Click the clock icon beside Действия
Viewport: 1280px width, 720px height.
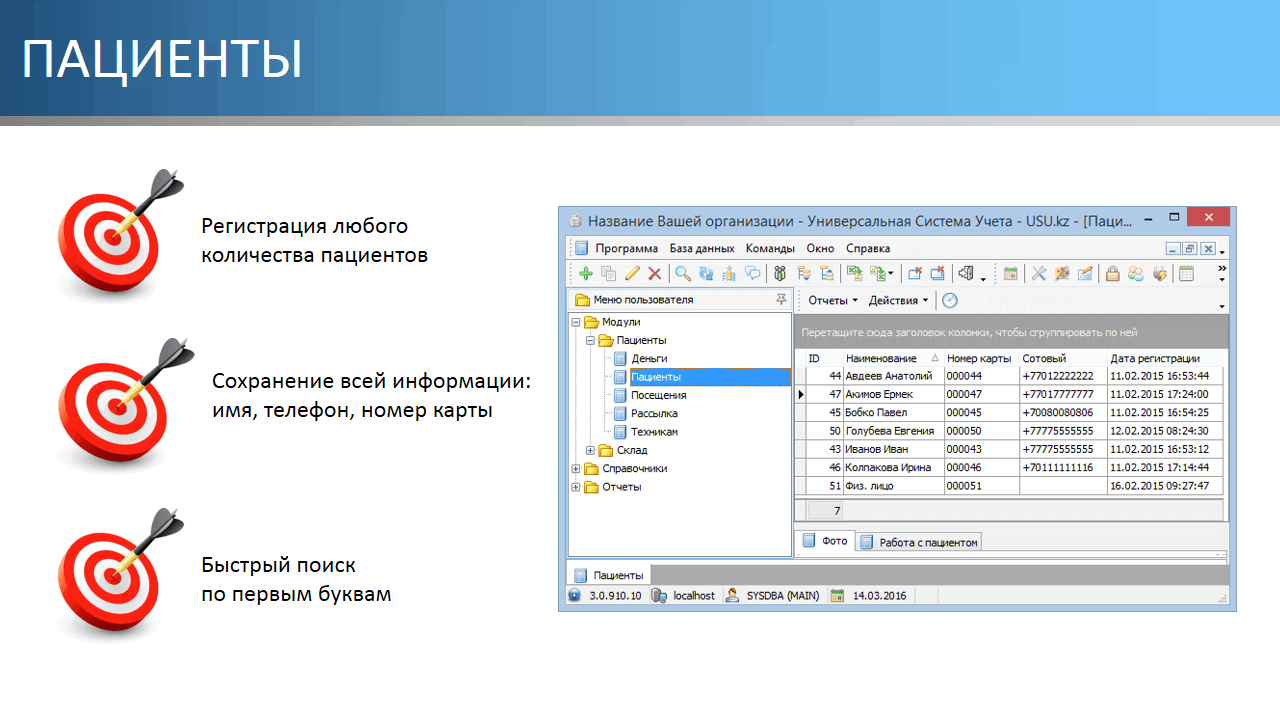pyautogui.click(x=950, y=300)
